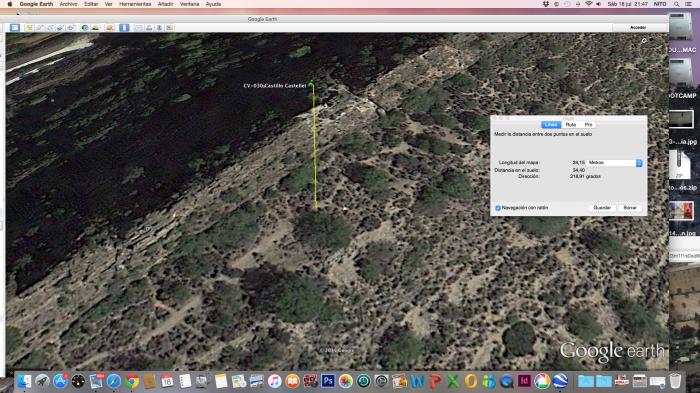Select the blue Ruler toolbar icon
Image resolution: width=700 pixels, height=393 pixels.
point(124,28)
